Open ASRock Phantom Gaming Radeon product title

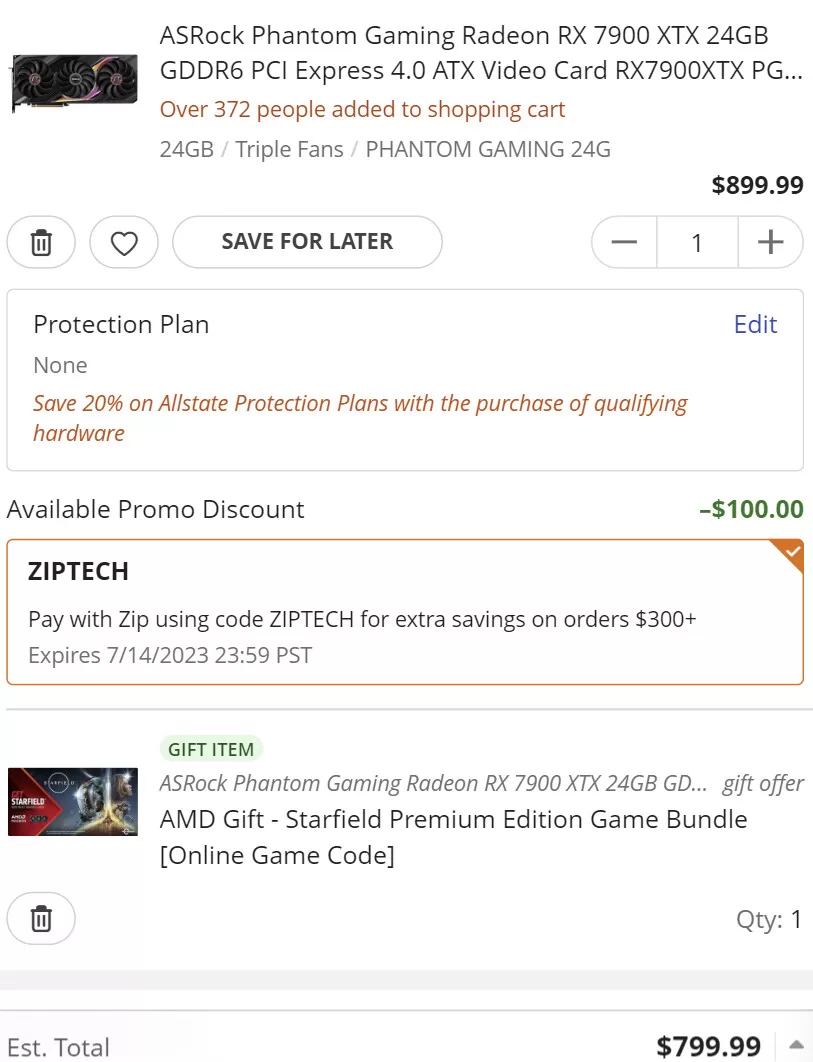(480, 53)
